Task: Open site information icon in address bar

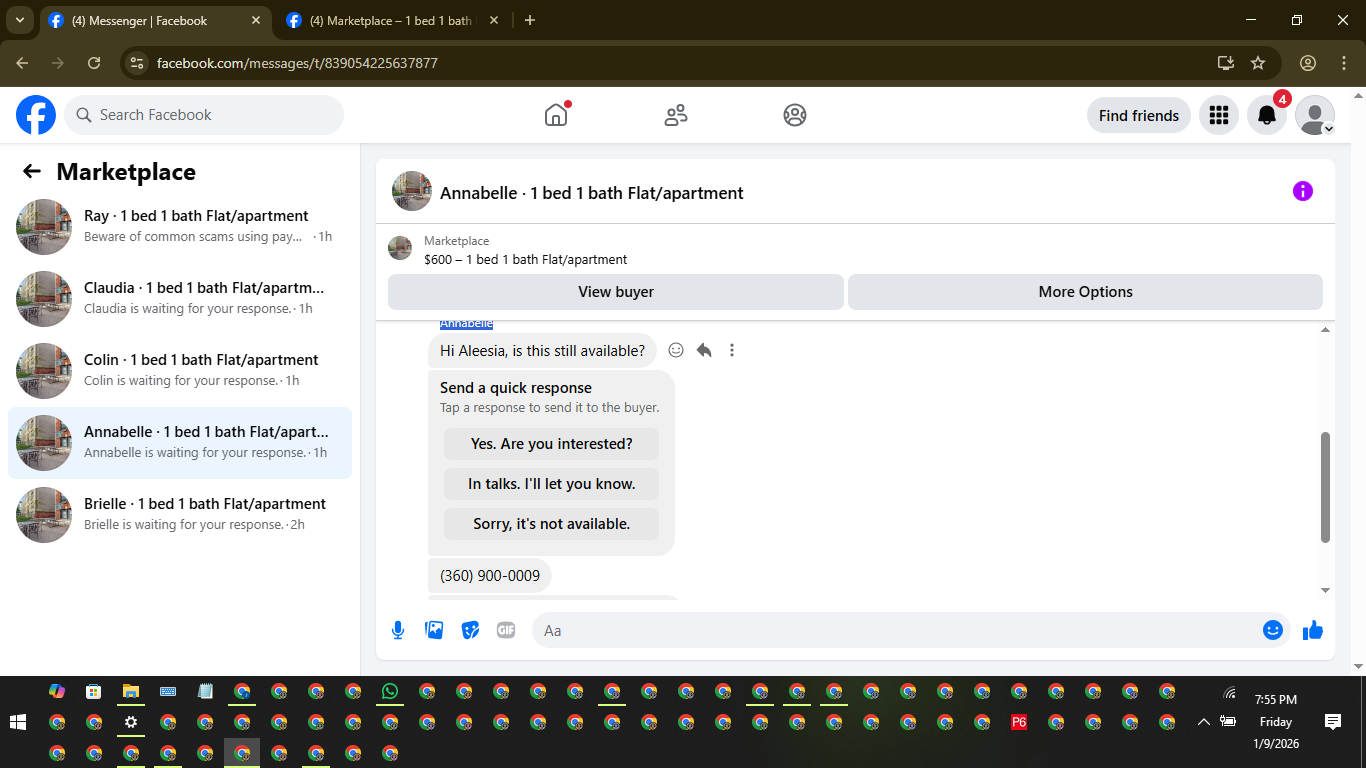Action: coord(138,63)
